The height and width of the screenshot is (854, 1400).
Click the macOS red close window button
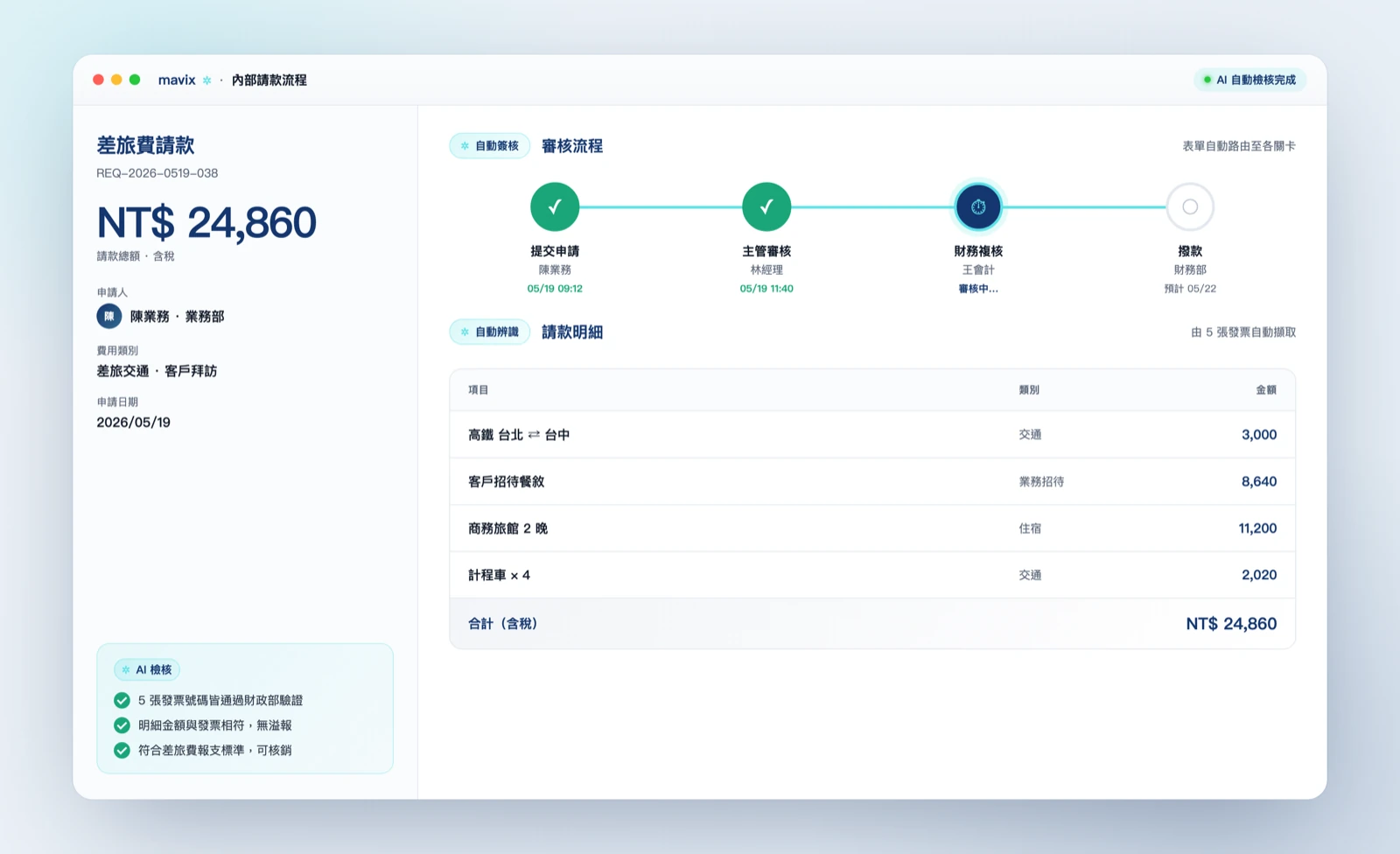(98, 80)
